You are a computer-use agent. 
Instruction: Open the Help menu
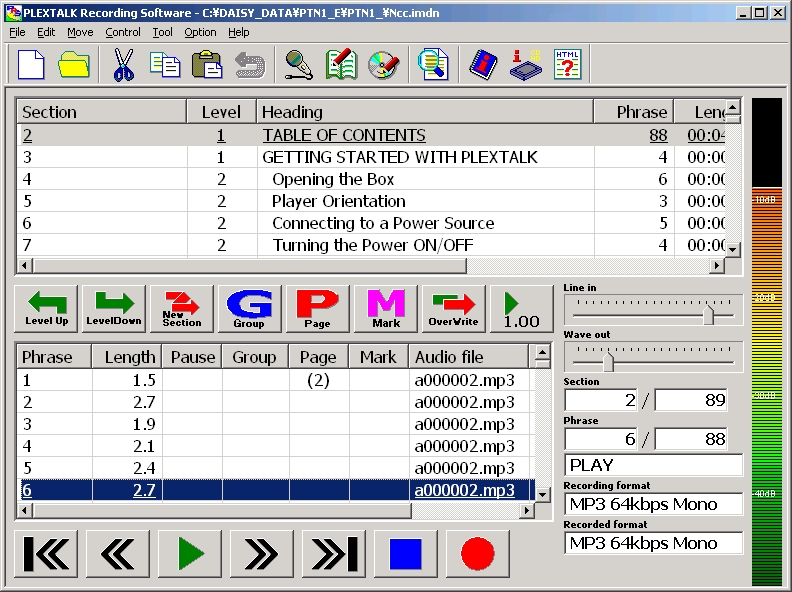tap(238, 32)
